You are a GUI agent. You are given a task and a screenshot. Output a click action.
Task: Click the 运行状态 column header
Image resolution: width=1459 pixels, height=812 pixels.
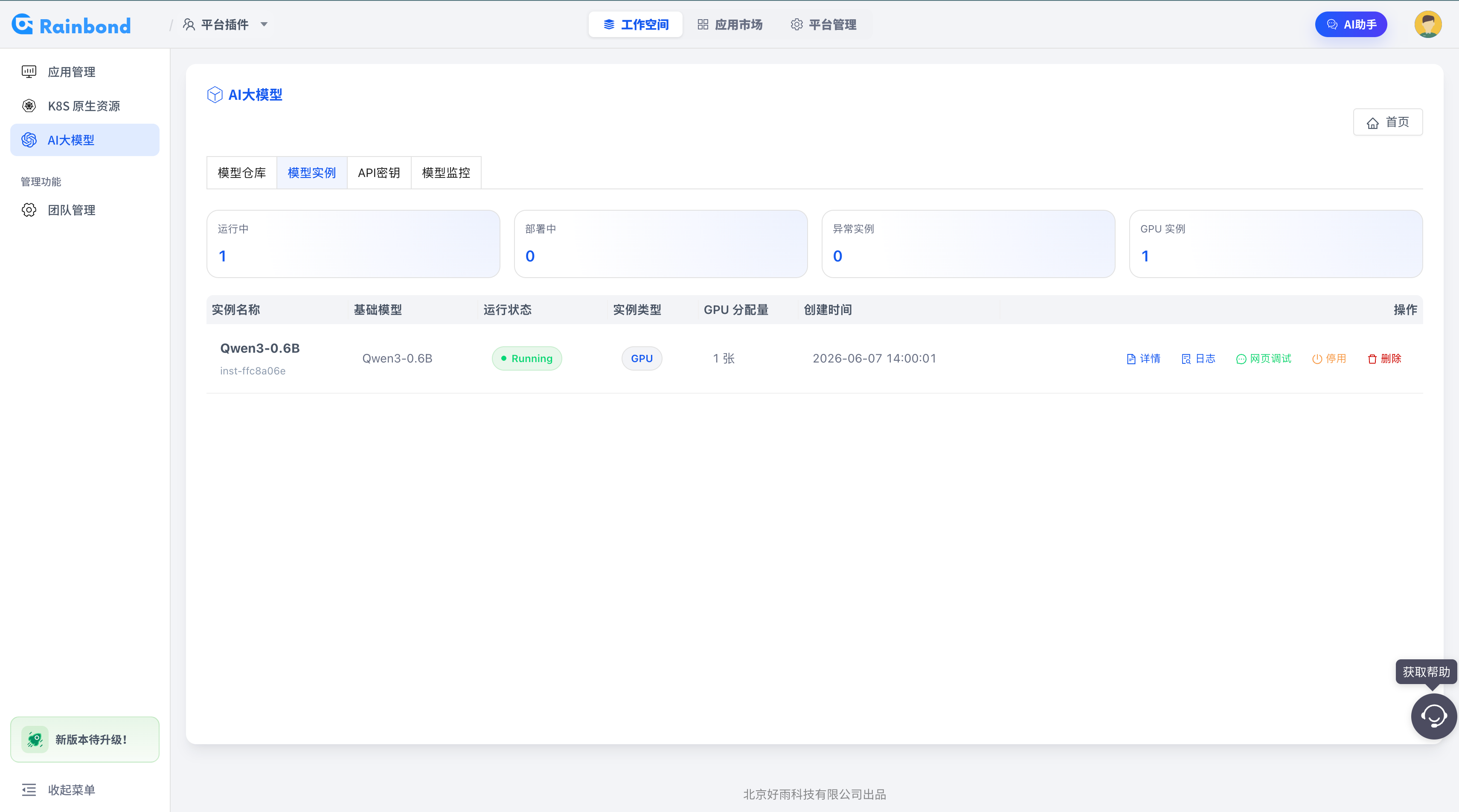(x=508, y=310)
